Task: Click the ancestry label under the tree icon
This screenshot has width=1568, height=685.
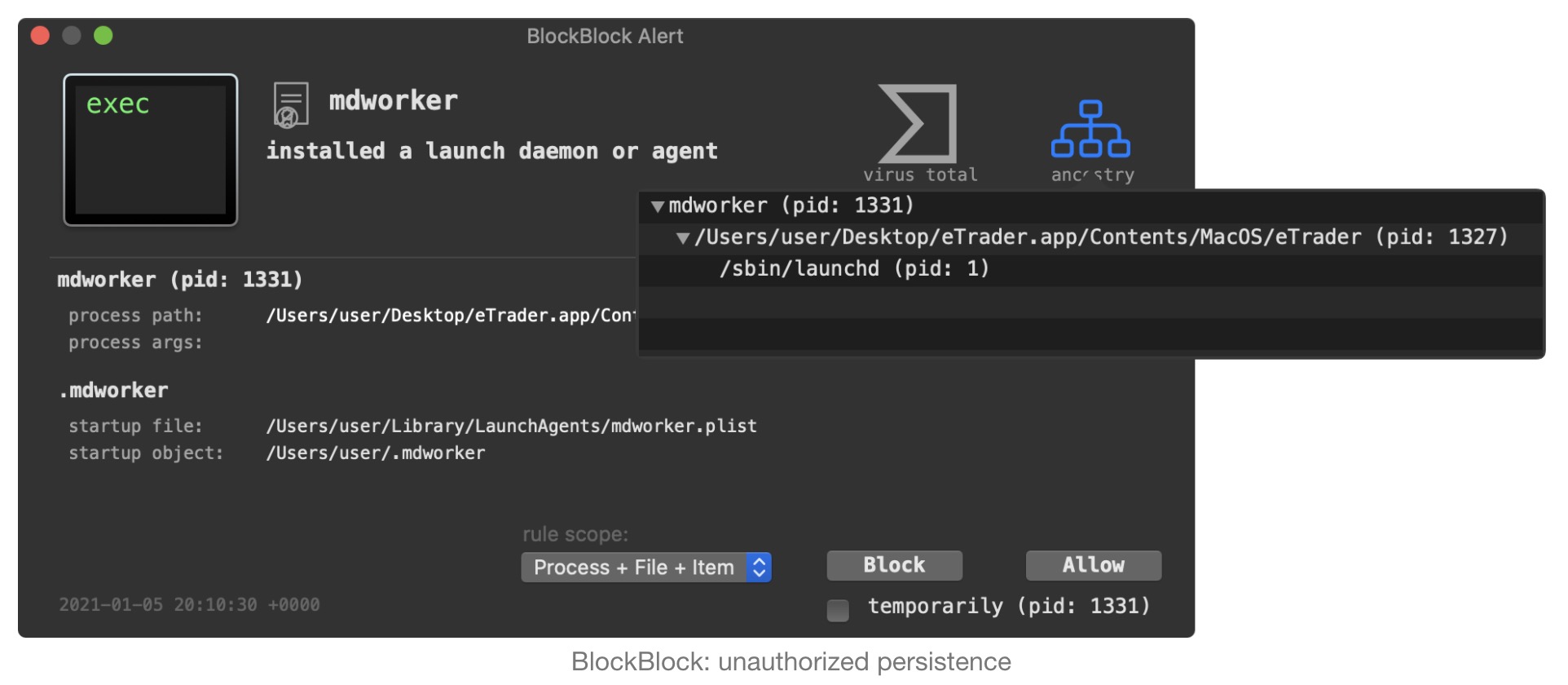Action: [1092, 175]
